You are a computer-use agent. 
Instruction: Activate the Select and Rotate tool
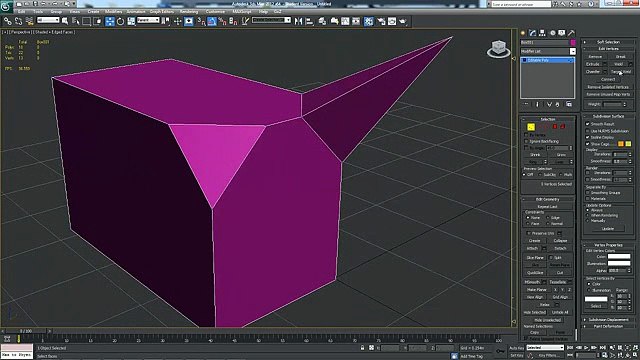coord(120,21)
